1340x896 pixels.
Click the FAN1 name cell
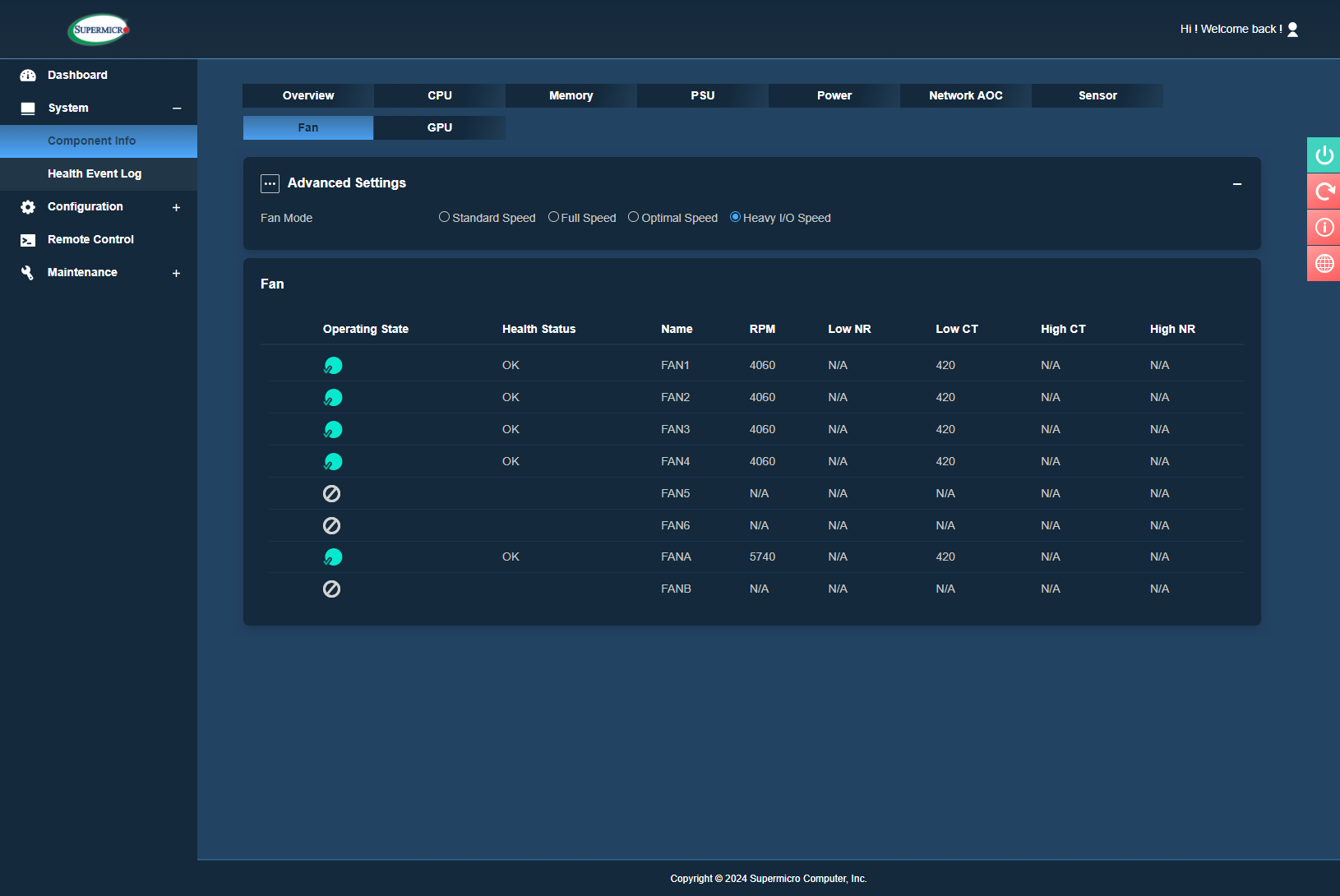pos(675,366)
